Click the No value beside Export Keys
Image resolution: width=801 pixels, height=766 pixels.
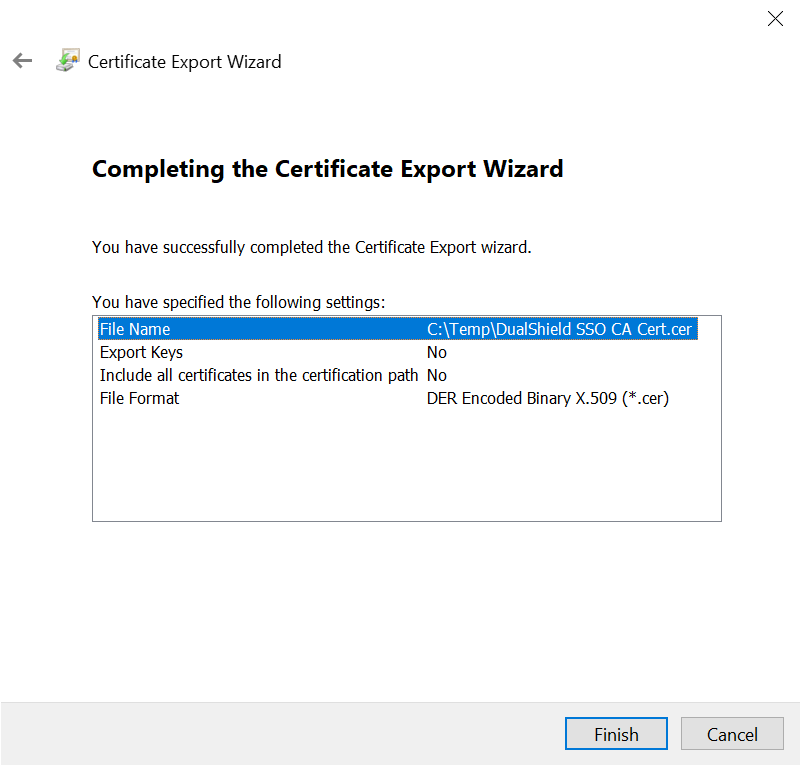click(437, 352)
